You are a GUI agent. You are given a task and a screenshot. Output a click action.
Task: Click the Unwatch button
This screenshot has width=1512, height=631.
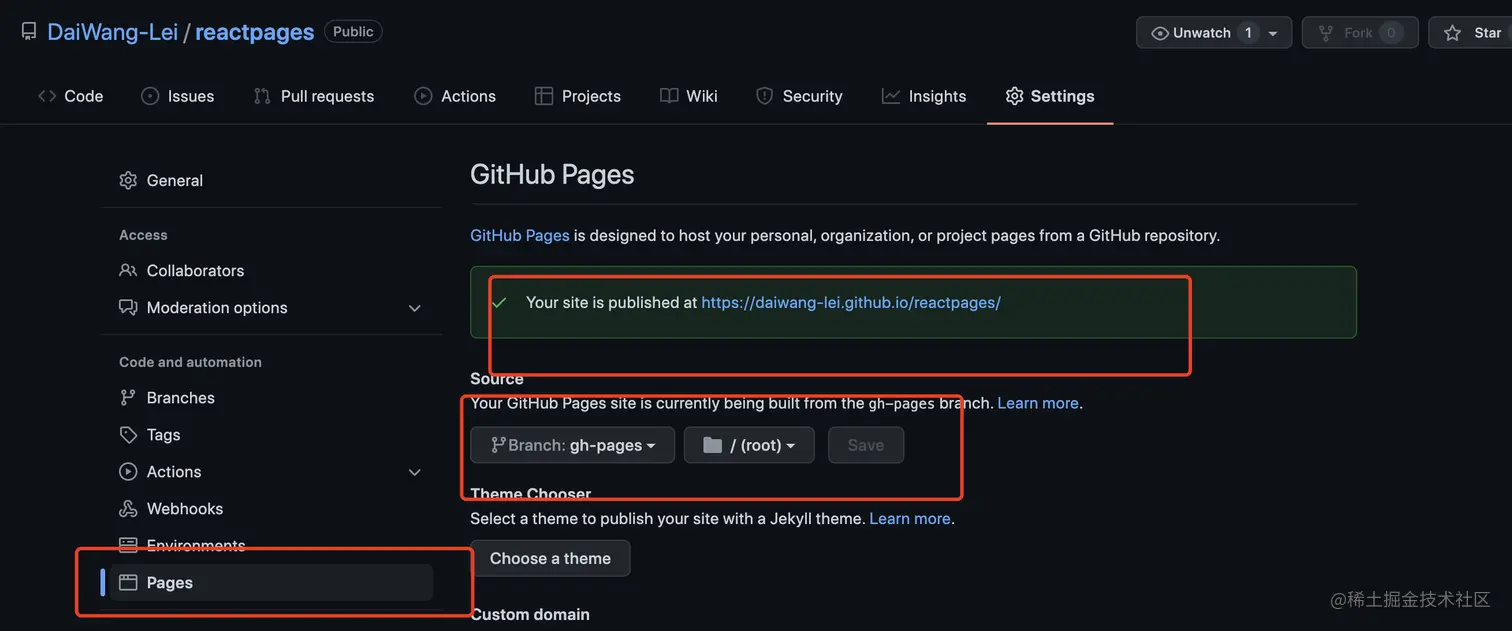(x=1213, y=33)
